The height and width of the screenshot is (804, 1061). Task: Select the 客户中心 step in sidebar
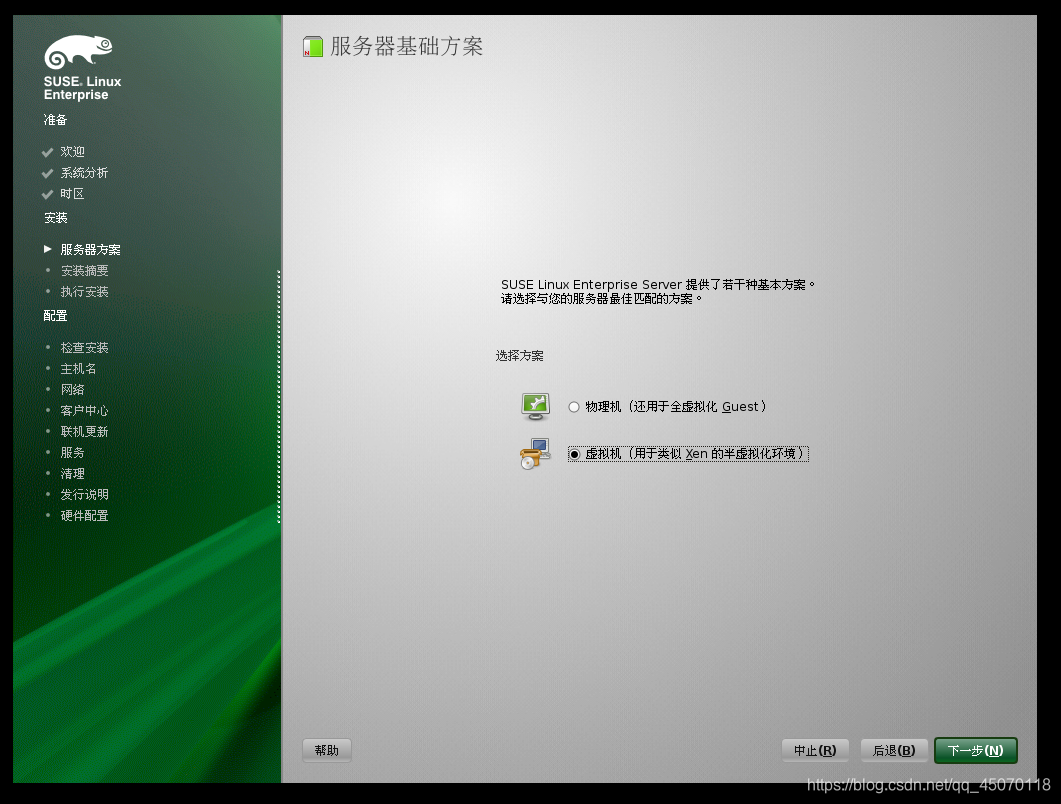[x=84, y=411]
